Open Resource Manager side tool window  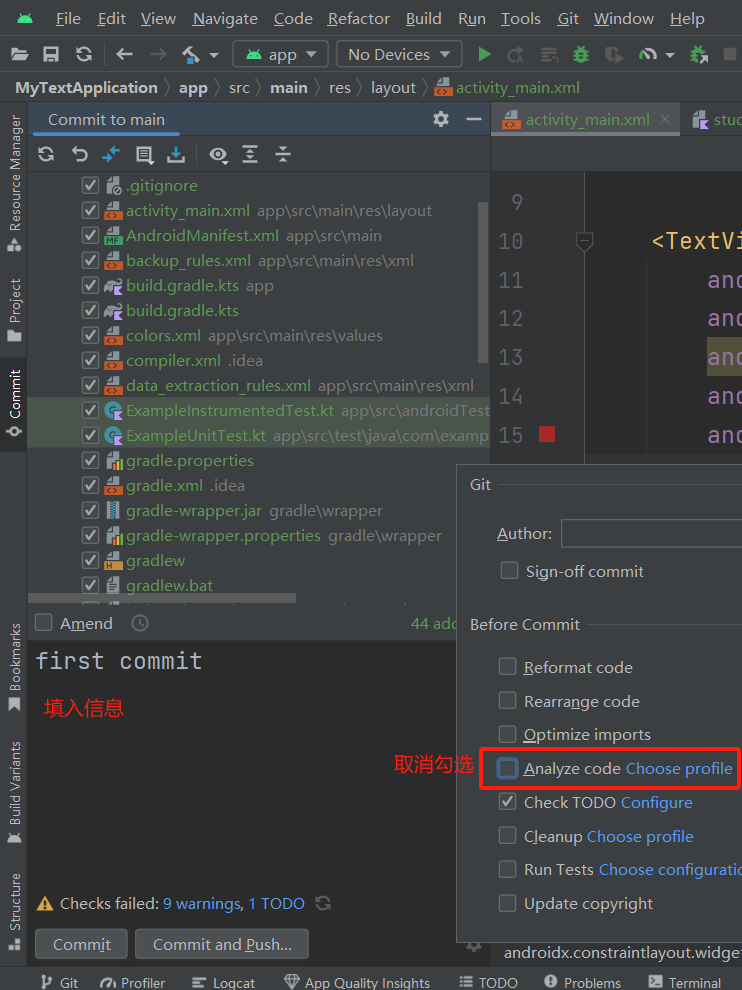(x=15, y=183)
